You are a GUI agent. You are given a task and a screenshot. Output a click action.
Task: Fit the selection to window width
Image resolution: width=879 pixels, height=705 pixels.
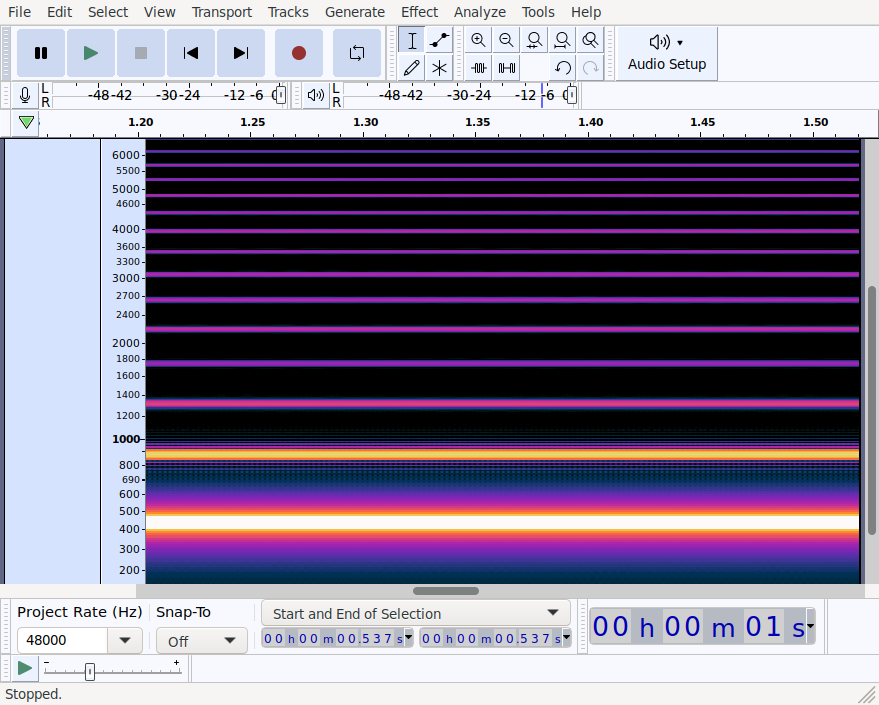[x=534, y=40]
